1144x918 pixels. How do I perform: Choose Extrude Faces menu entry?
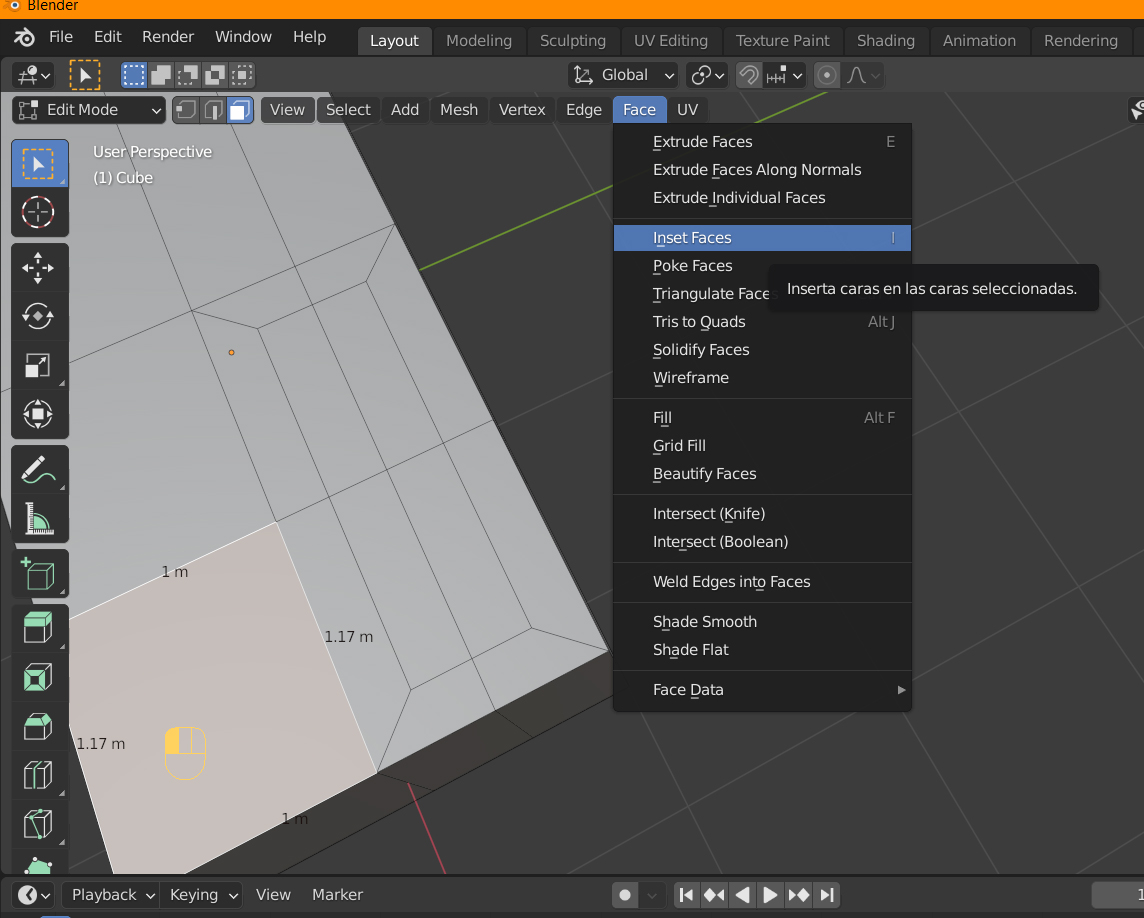(x=762, y=142)
